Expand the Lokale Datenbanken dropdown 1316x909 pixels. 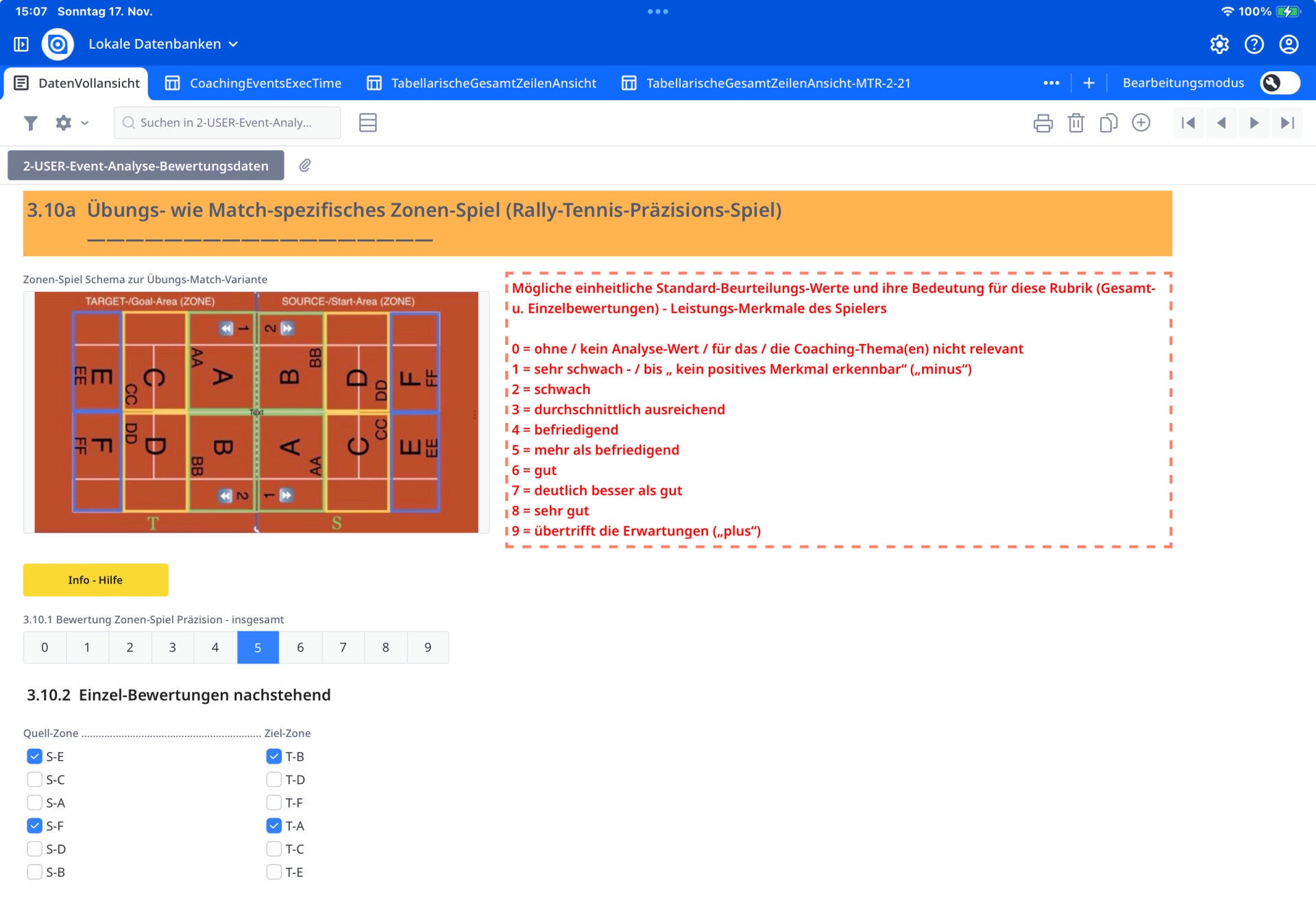click(x=163, y=44)
